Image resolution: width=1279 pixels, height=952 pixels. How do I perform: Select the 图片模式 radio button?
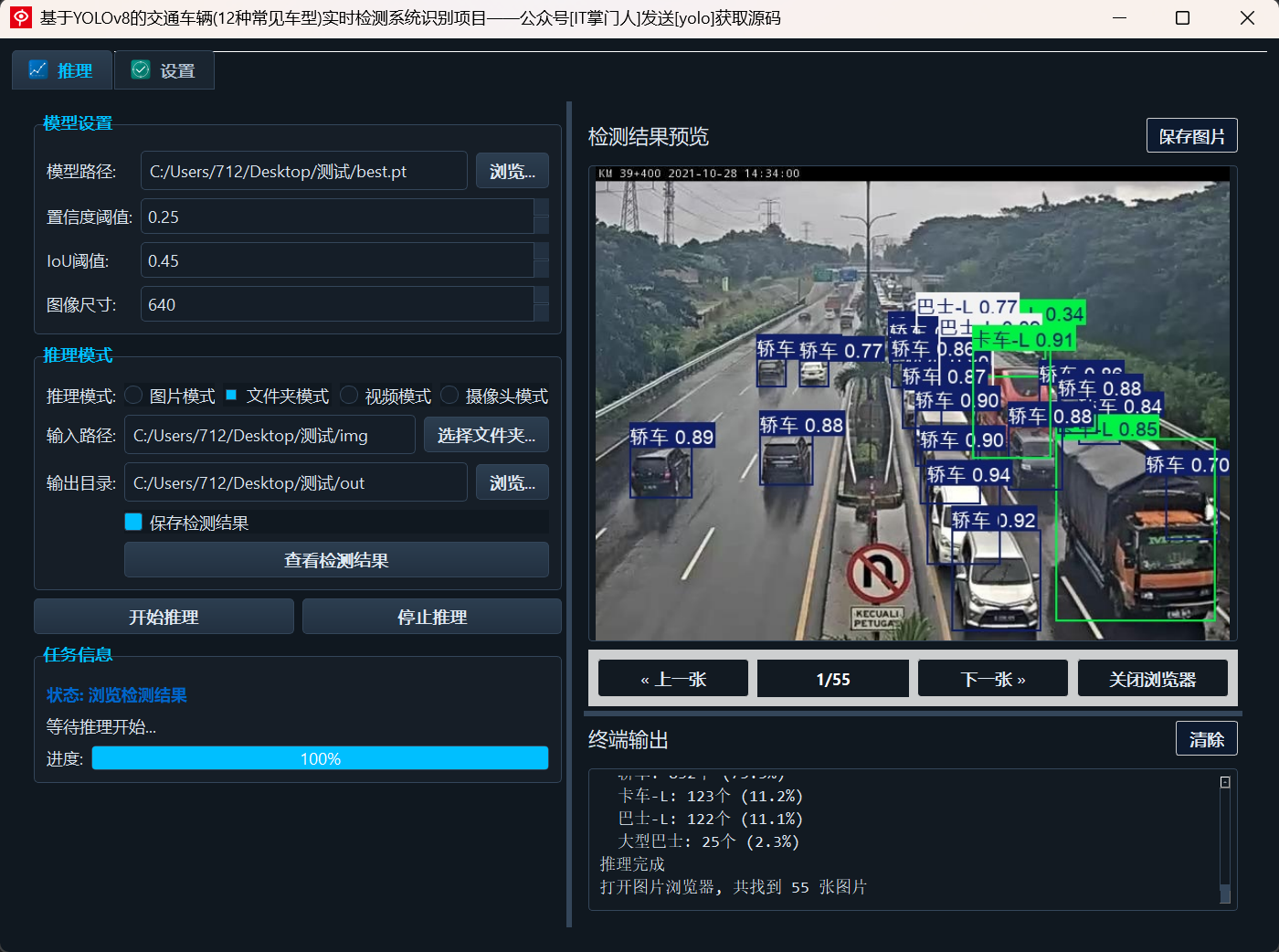point(133,395)
